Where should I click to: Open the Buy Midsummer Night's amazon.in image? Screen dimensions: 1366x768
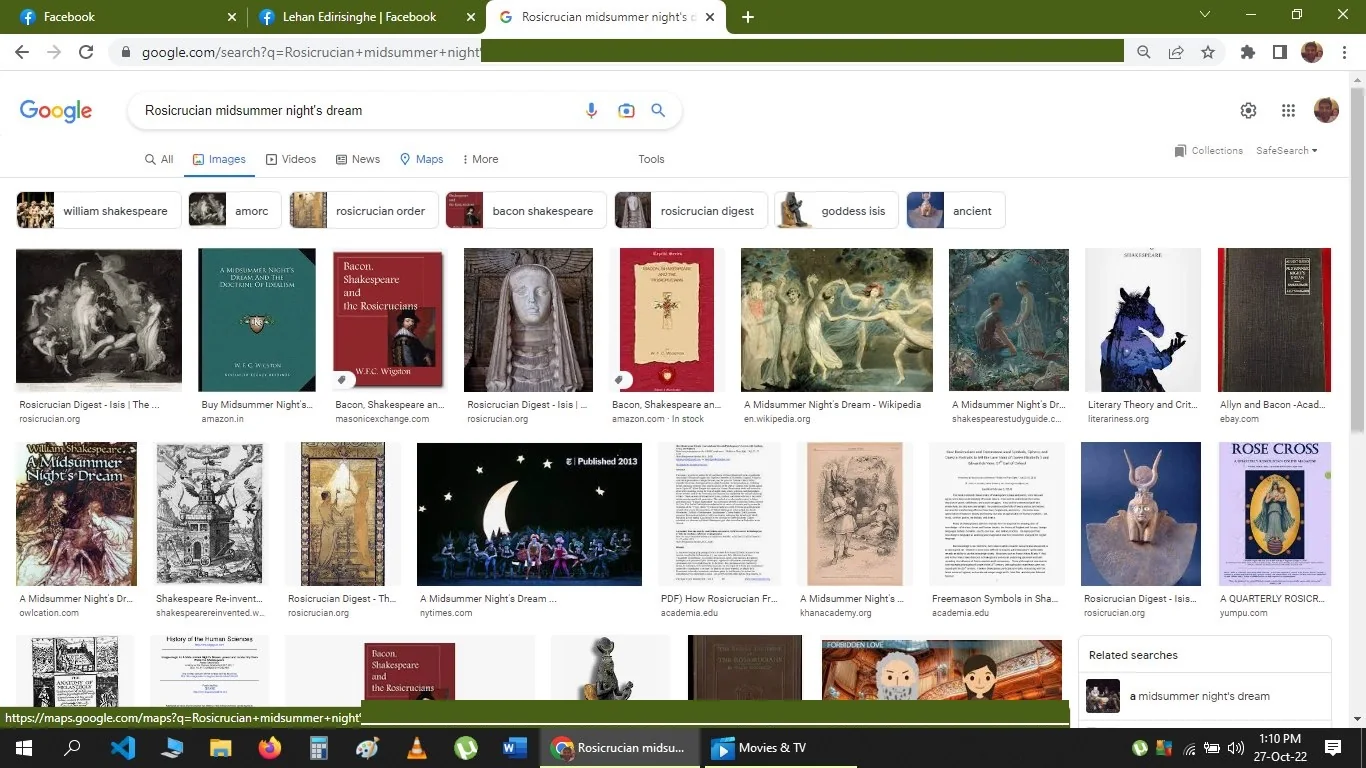point(257,320)
